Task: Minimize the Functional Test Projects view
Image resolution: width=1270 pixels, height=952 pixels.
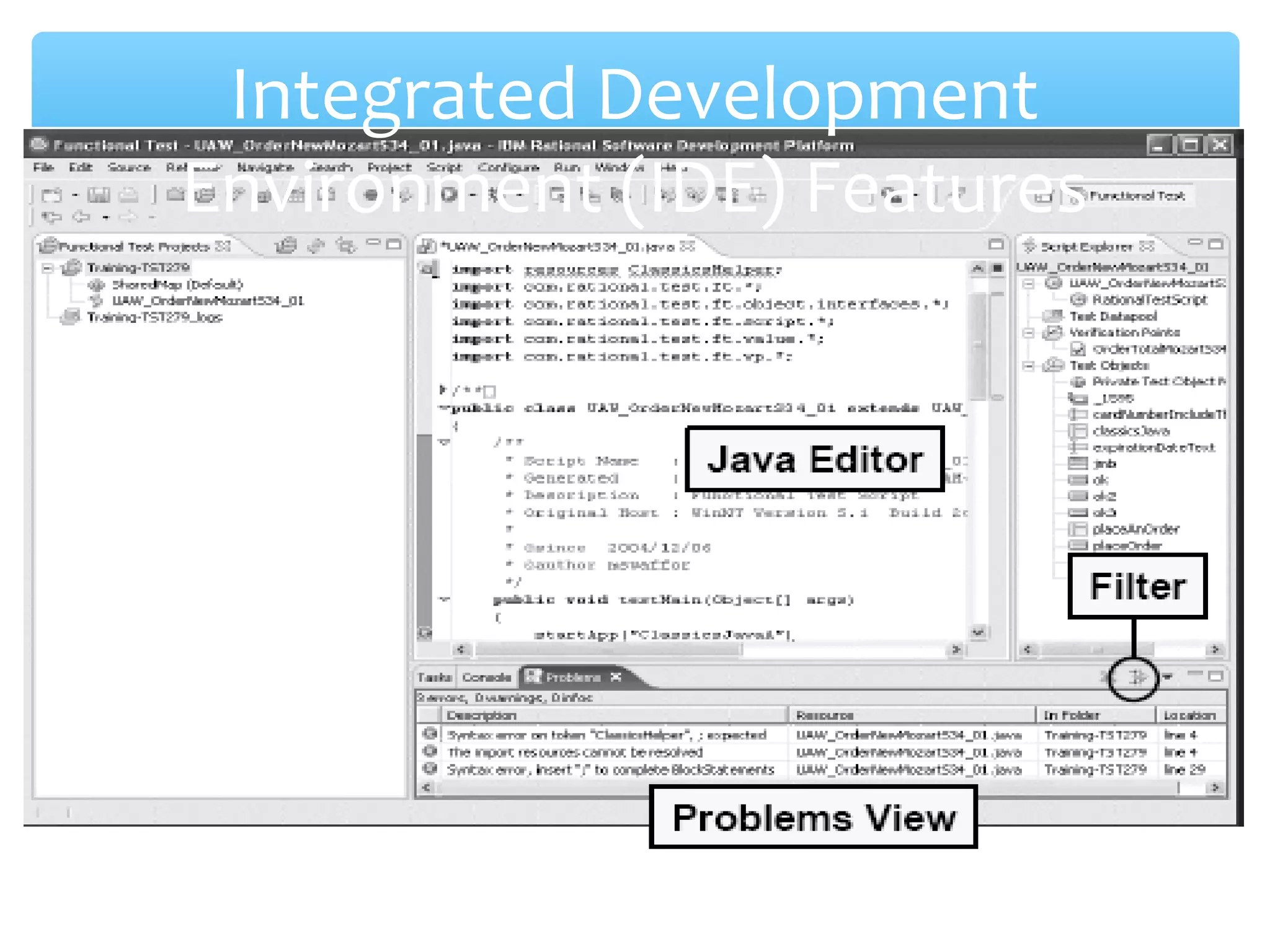Action: pos(373,243)
